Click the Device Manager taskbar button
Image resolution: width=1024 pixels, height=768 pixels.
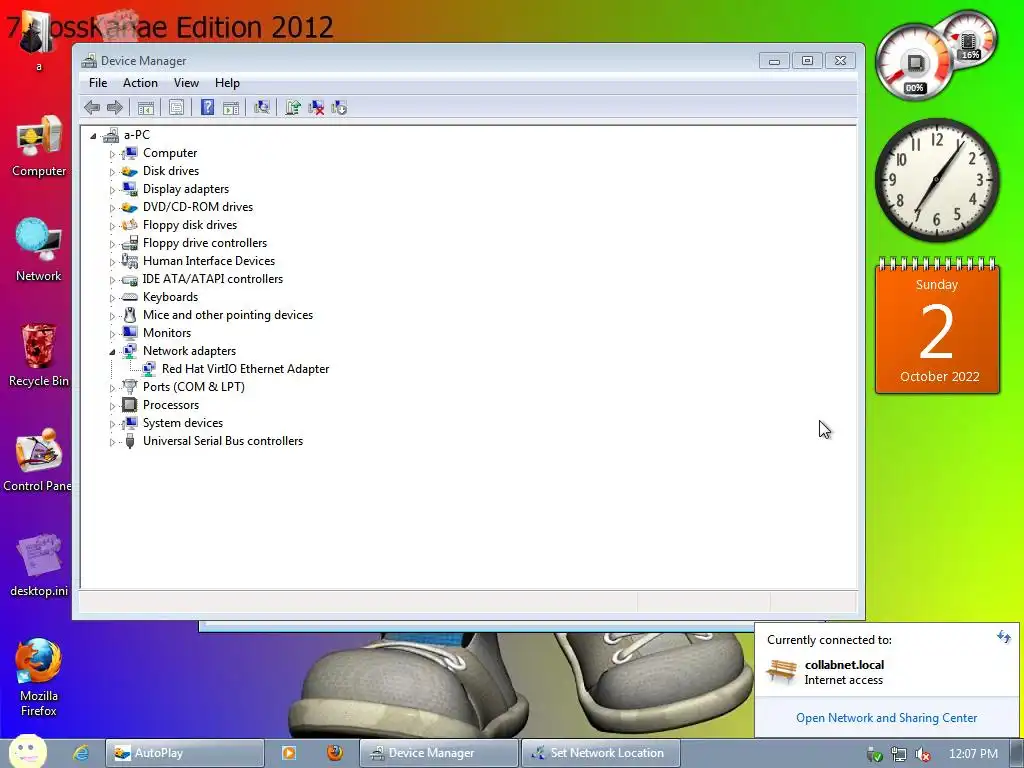click(439, 753)
